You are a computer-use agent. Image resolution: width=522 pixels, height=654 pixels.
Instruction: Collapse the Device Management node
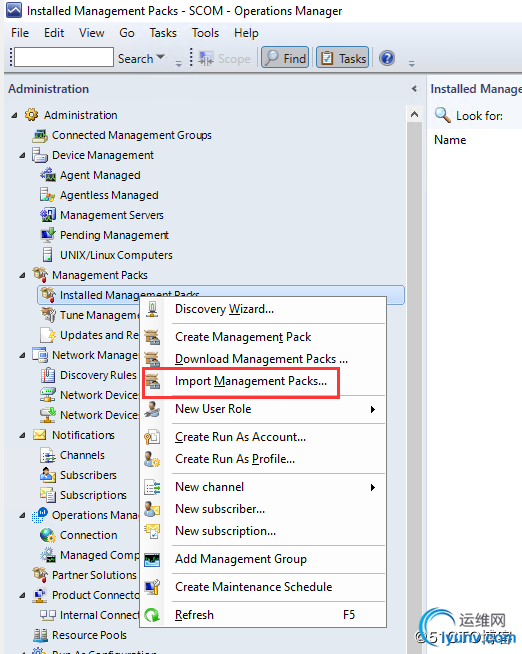23,155
